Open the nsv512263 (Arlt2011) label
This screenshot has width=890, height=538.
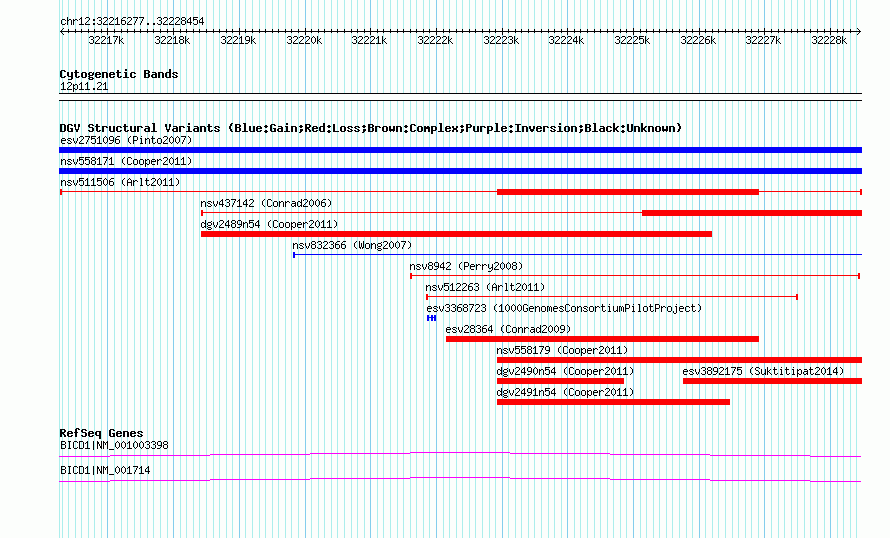coord(485,287)
